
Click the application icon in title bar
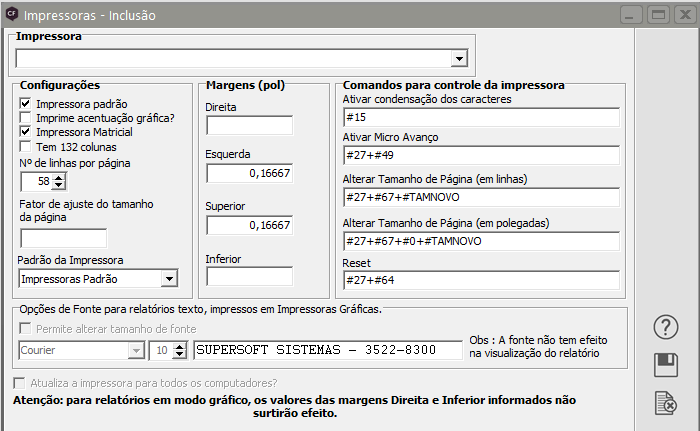point(11,16)
